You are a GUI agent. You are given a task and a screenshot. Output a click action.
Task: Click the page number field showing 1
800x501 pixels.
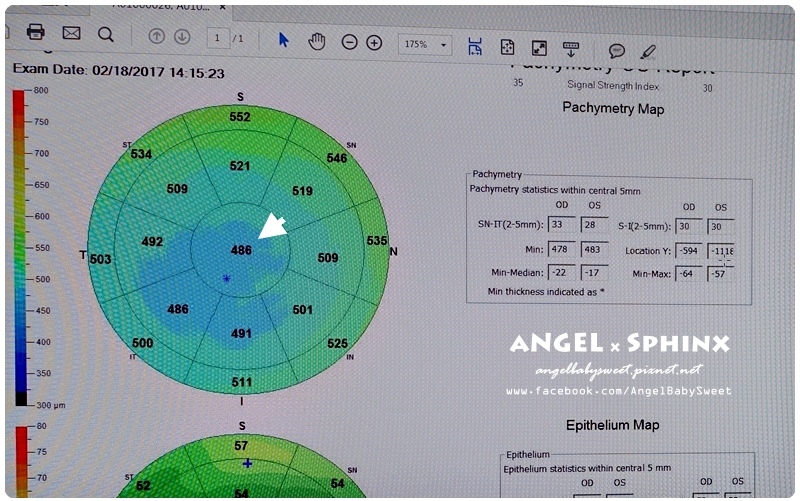tap(218, 38)
